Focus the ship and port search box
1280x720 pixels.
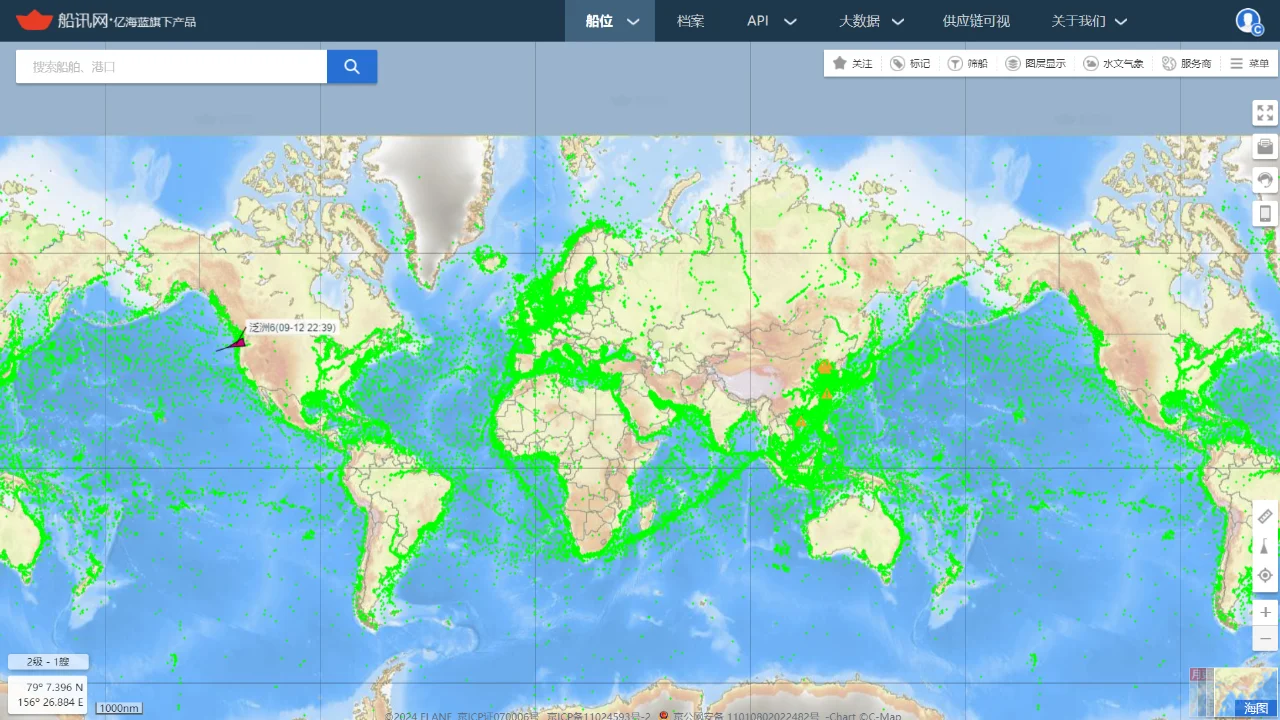tap(172, 67)
